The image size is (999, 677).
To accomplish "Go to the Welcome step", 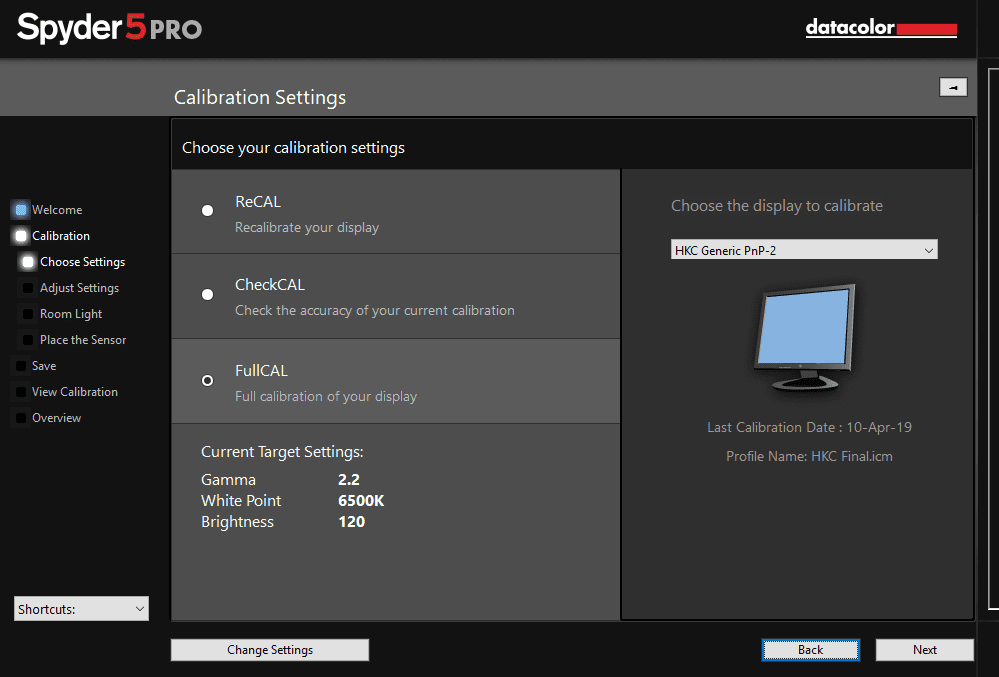I will pos(57,210).
